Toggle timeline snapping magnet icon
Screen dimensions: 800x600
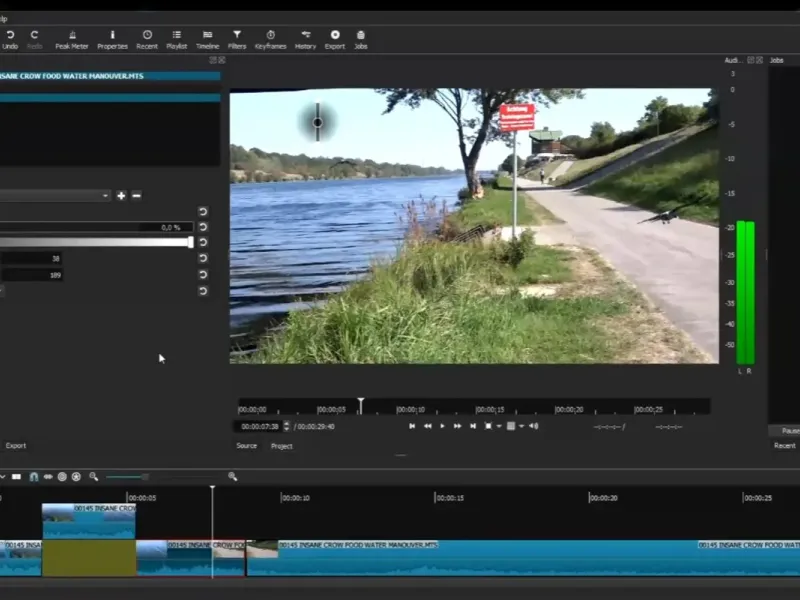33,477
